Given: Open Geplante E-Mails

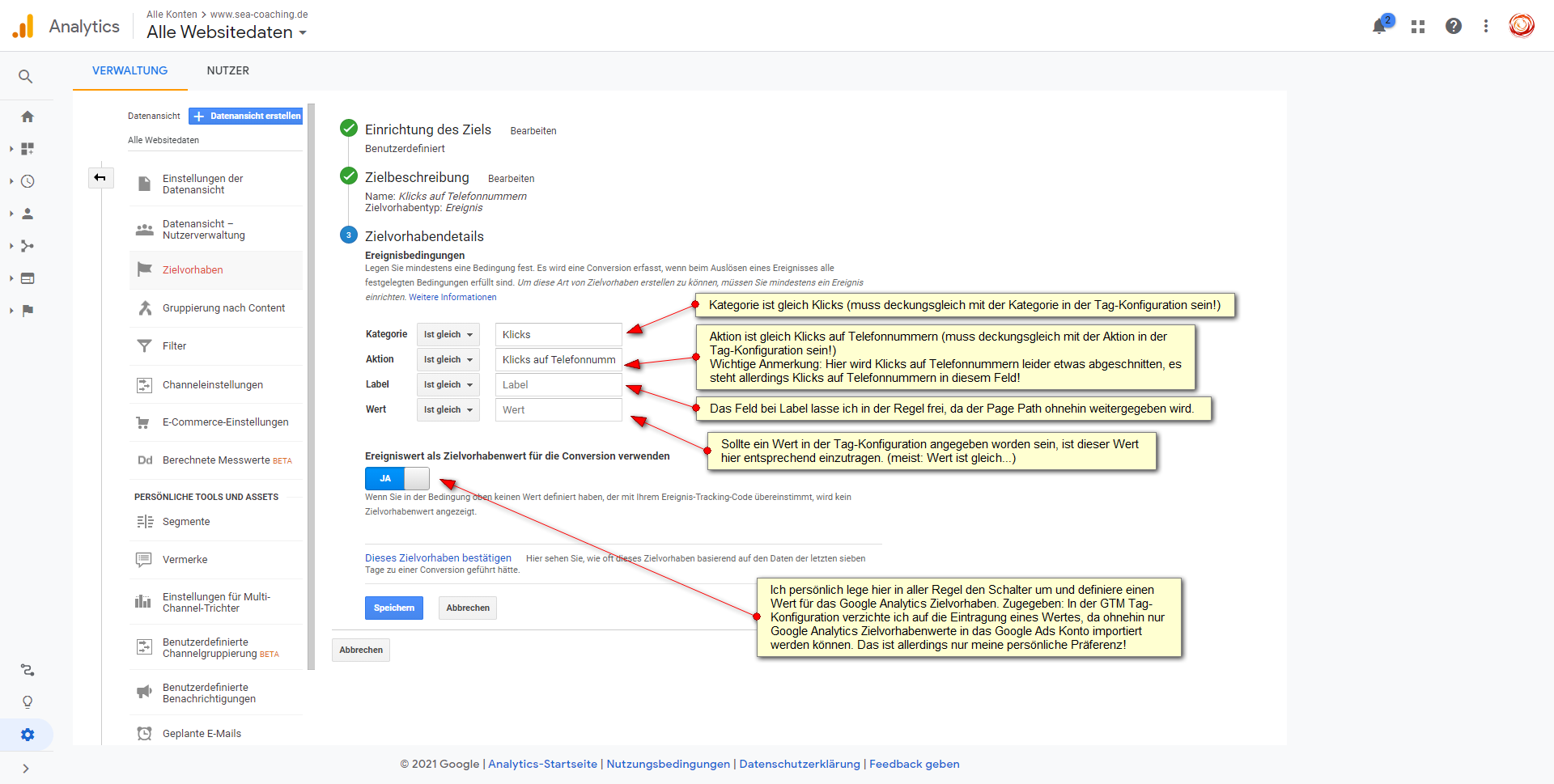Looking at the screenshot, I should click(216, 734).
